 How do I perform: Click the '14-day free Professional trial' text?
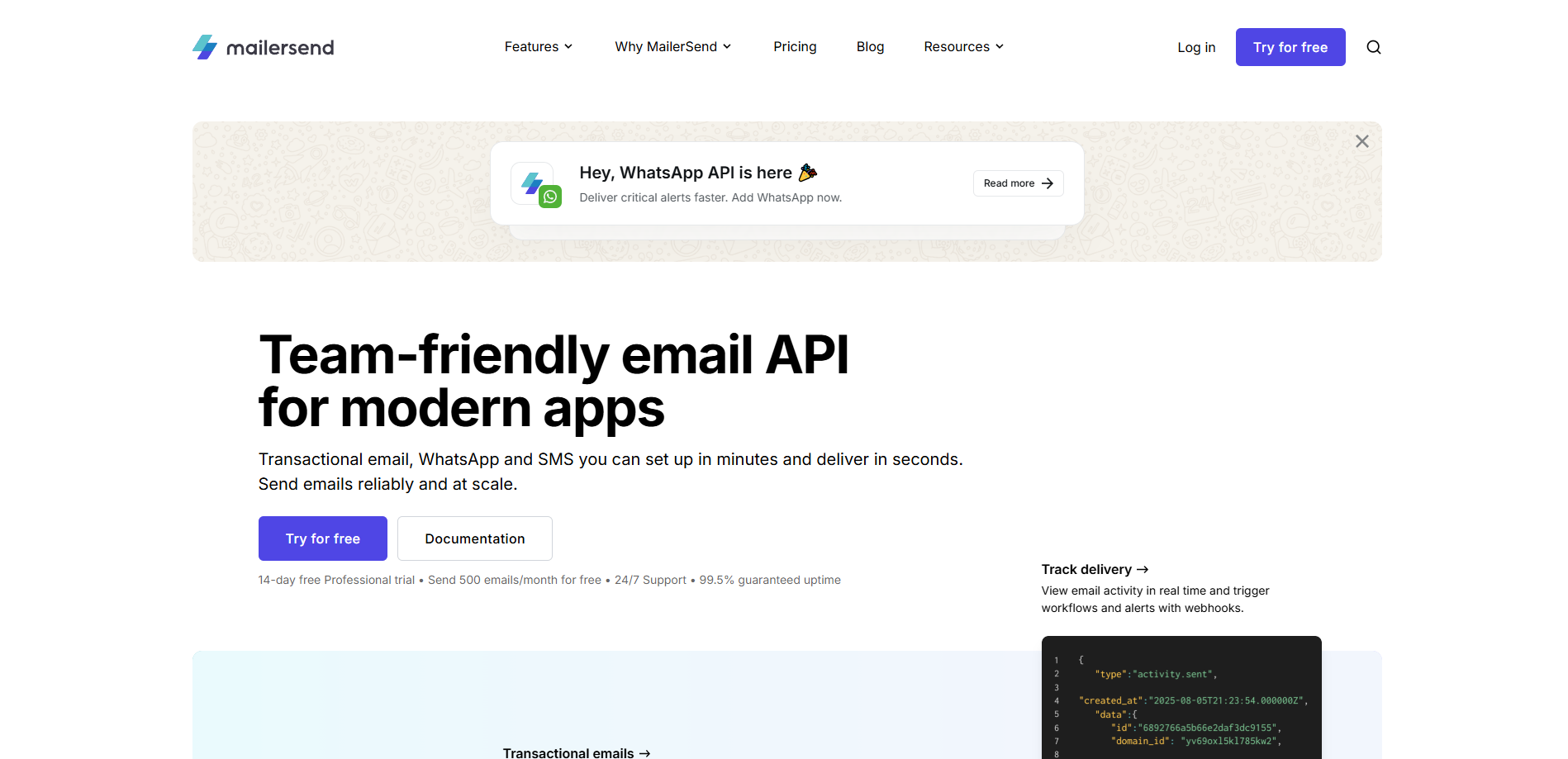336,580
